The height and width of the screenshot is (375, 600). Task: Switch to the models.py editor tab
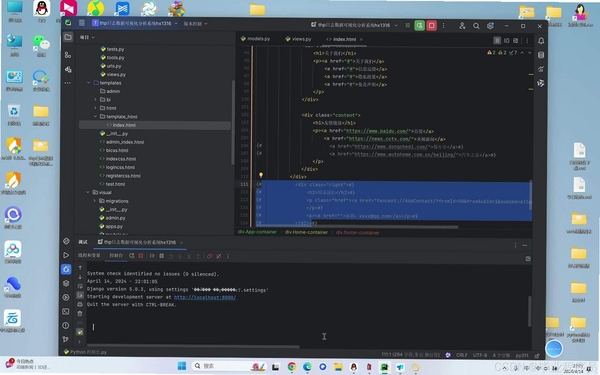coord(255,39)
